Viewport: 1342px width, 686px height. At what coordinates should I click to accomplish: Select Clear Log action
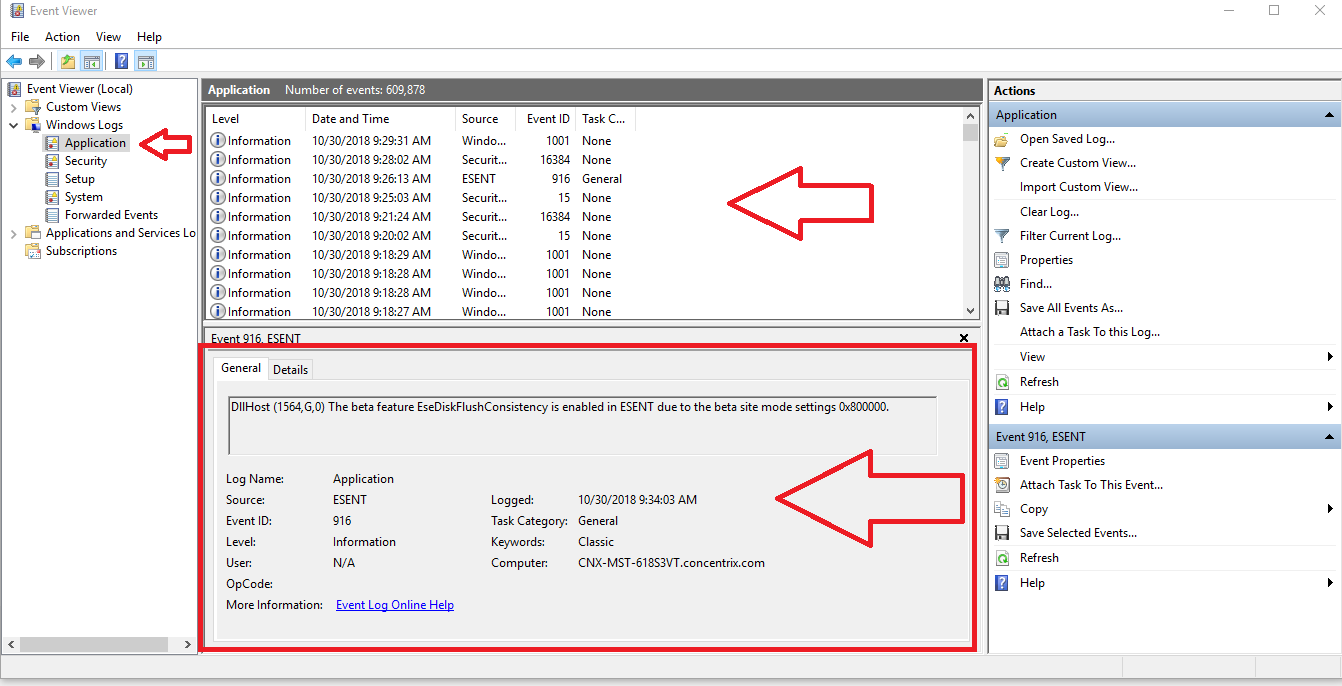pos(1049,212)
